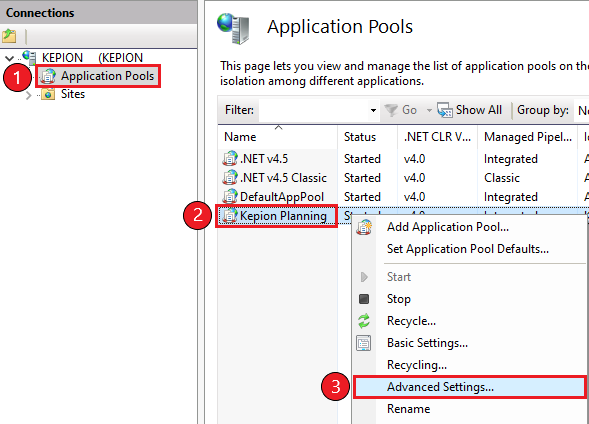Viewport: 589px width, 424px height.
Task: Click Started status of .NET v4.5
Action: pyautogui.click(x=362, y=159)
